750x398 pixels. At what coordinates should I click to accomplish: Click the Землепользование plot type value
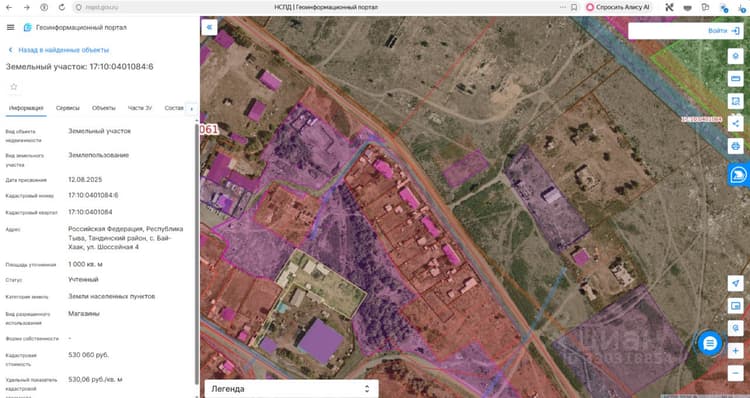click(x=99, y=155)
